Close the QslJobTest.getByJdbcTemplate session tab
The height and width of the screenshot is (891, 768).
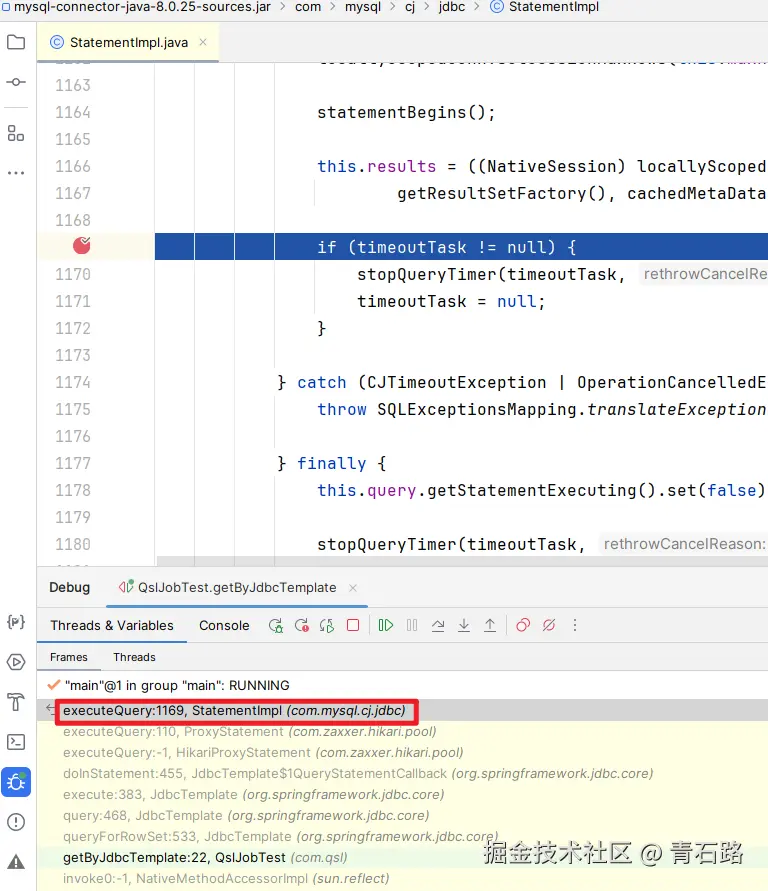tap(353, 588)
